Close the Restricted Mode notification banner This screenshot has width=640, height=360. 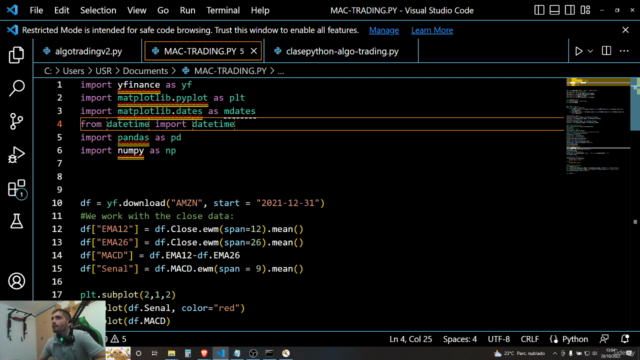tap(625, 30)
